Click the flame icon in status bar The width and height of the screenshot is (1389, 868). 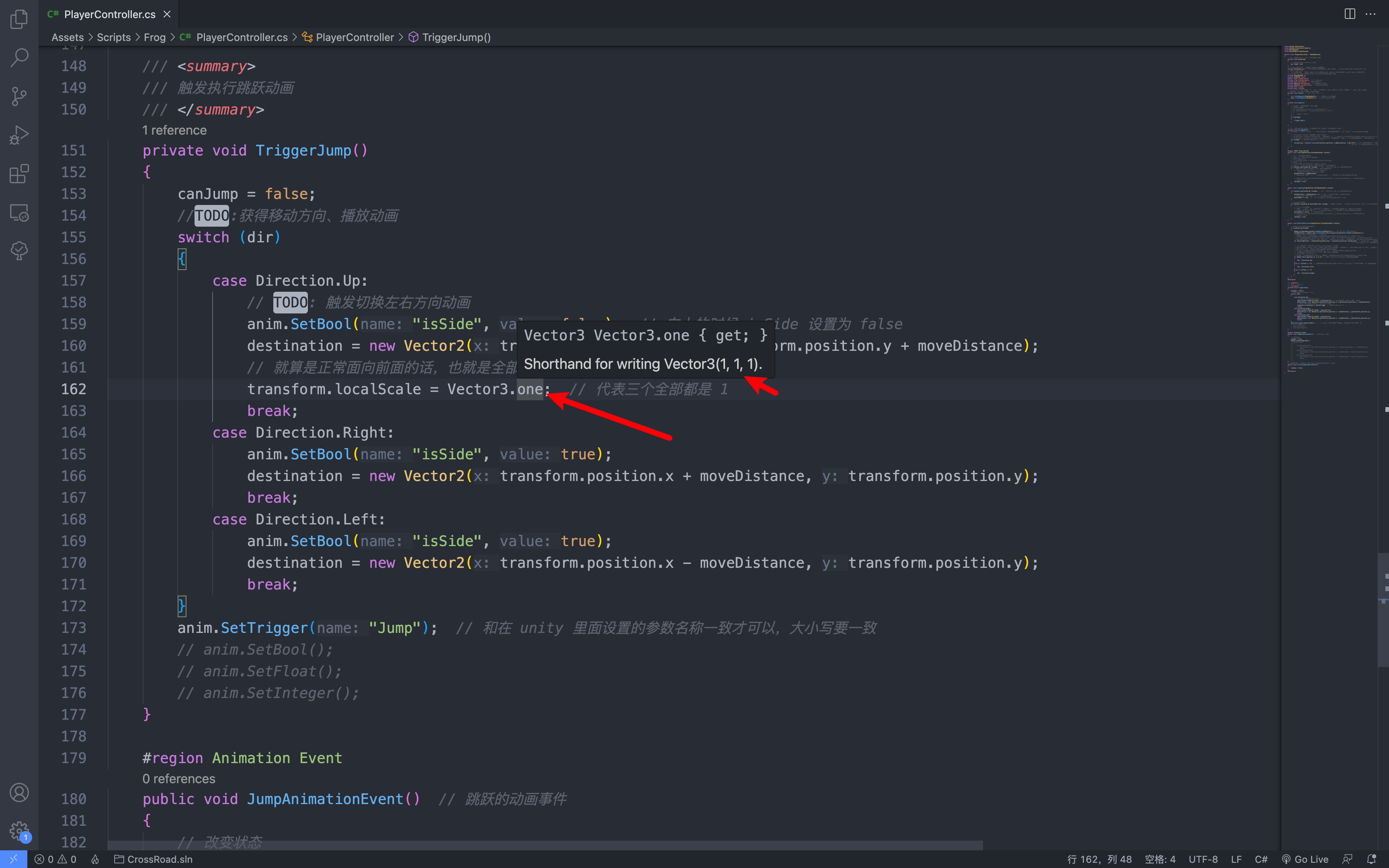pyautogui.click(x=95, y=859)
